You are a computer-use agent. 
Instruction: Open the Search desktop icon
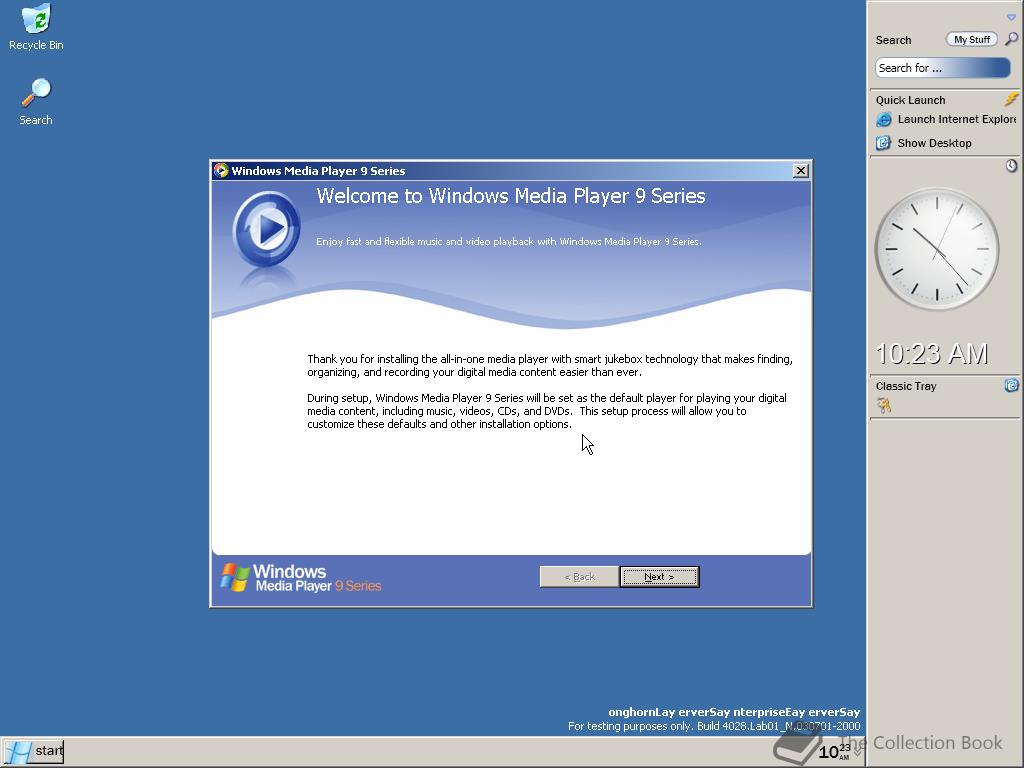(36, 102)
